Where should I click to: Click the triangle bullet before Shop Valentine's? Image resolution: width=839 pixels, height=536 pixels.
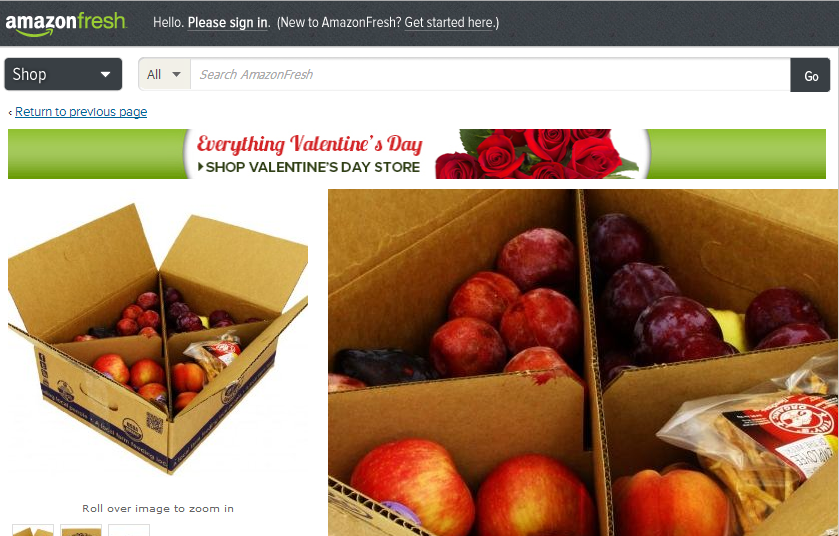(x=201, y=167)
